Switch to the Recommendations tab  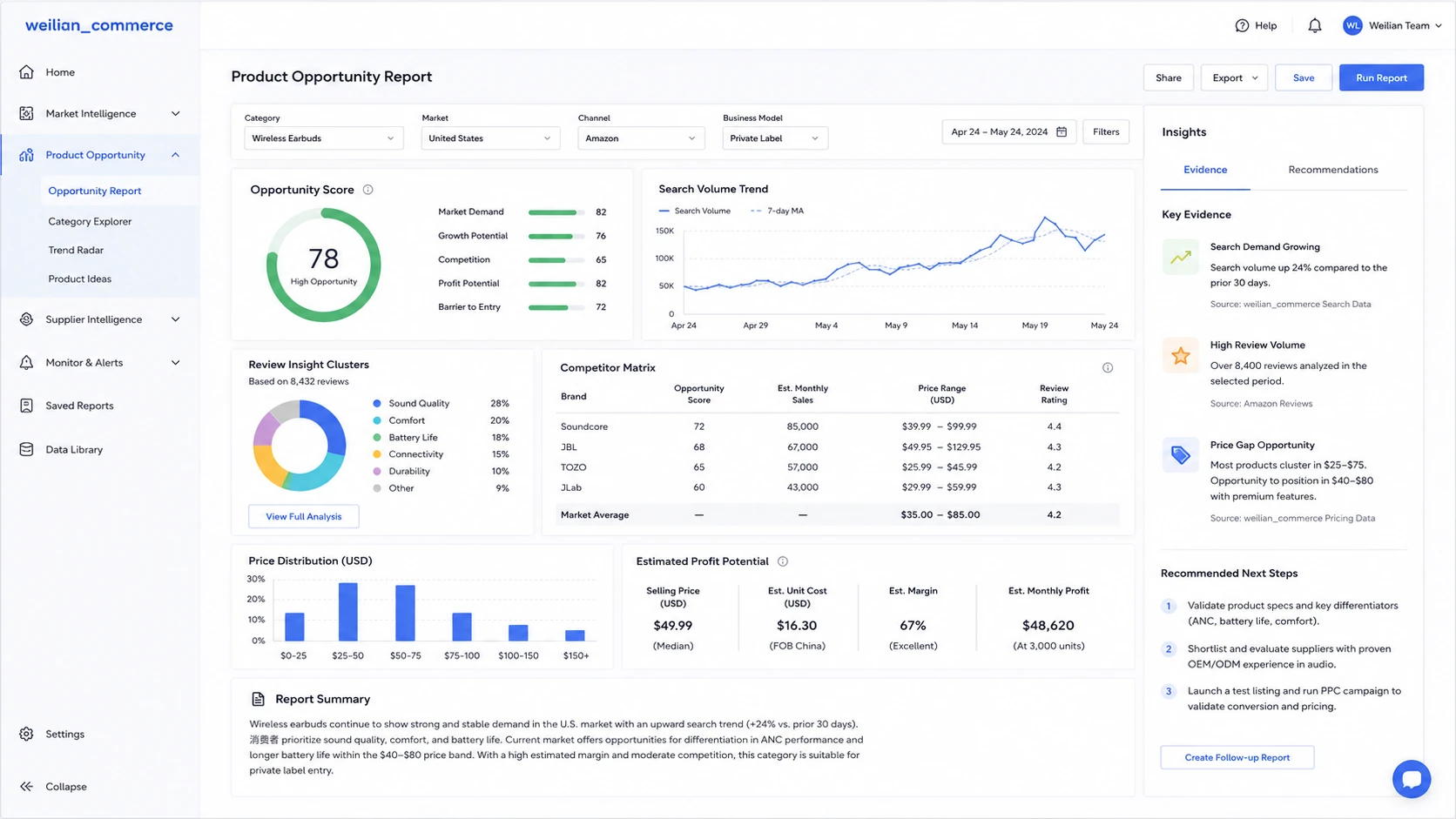1332,170
